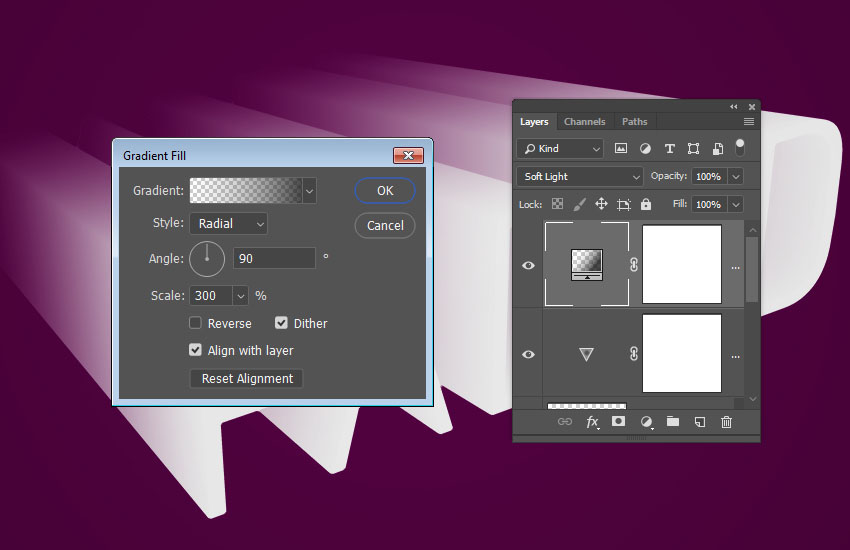Add layer mask icon
This screenshot has width=850, height=550.
pyautogui.click(x=619, y=421)
